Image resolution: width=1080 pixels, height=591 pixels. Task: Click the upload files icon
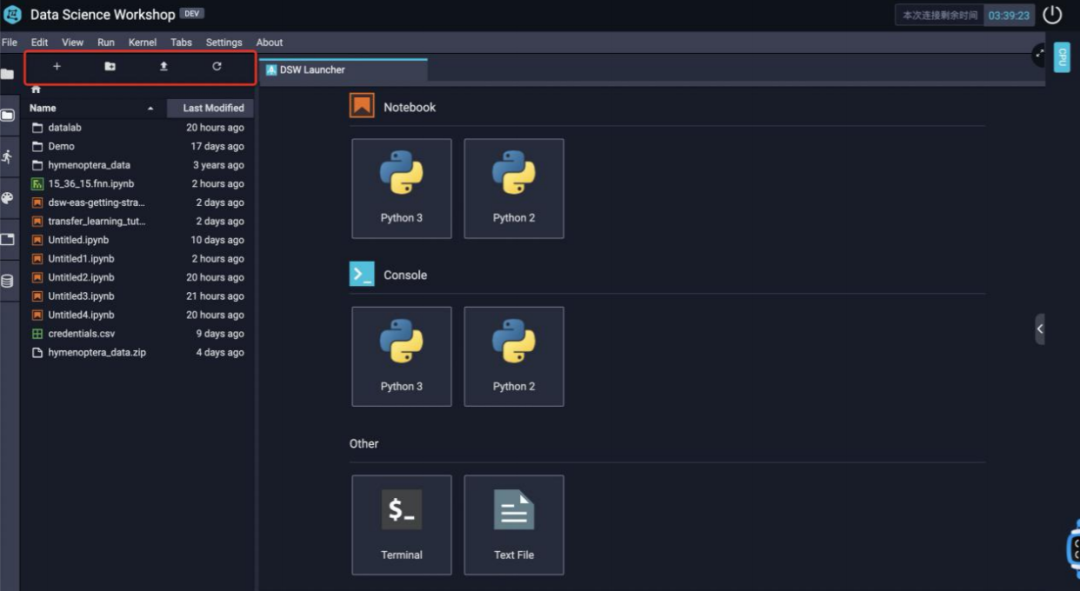click(163, 66)
